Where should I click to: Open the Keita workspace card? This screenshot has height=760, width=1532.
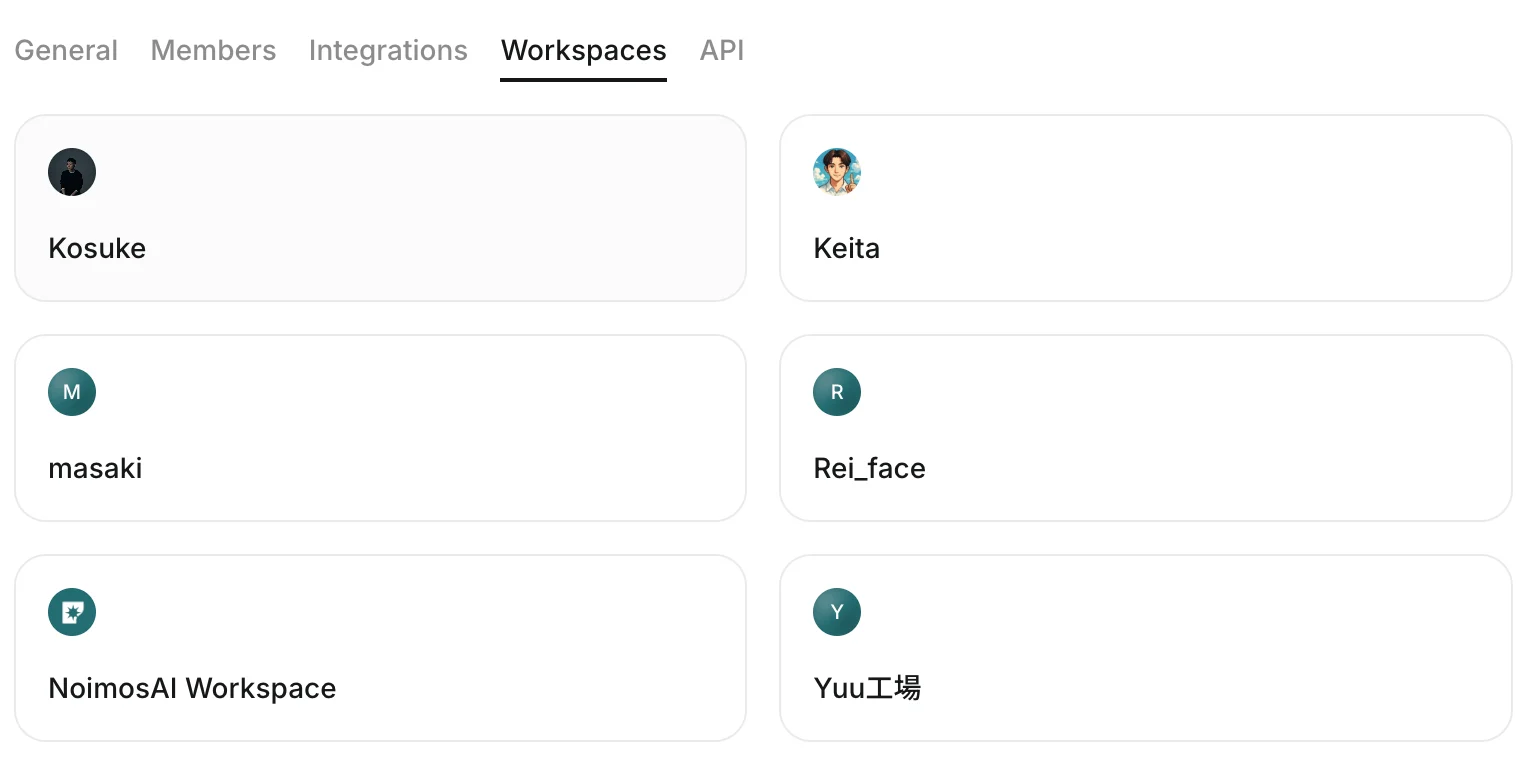pyautogui.click(x=1145, y=208)
